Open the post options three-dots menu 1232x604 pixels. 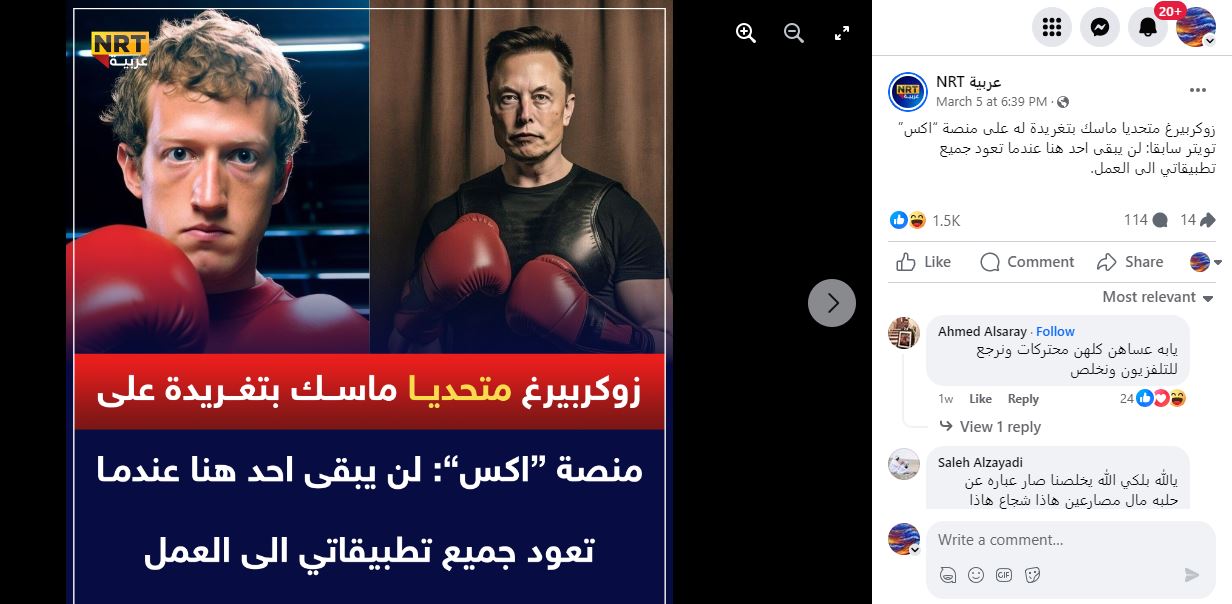[x=1196, y=91]
